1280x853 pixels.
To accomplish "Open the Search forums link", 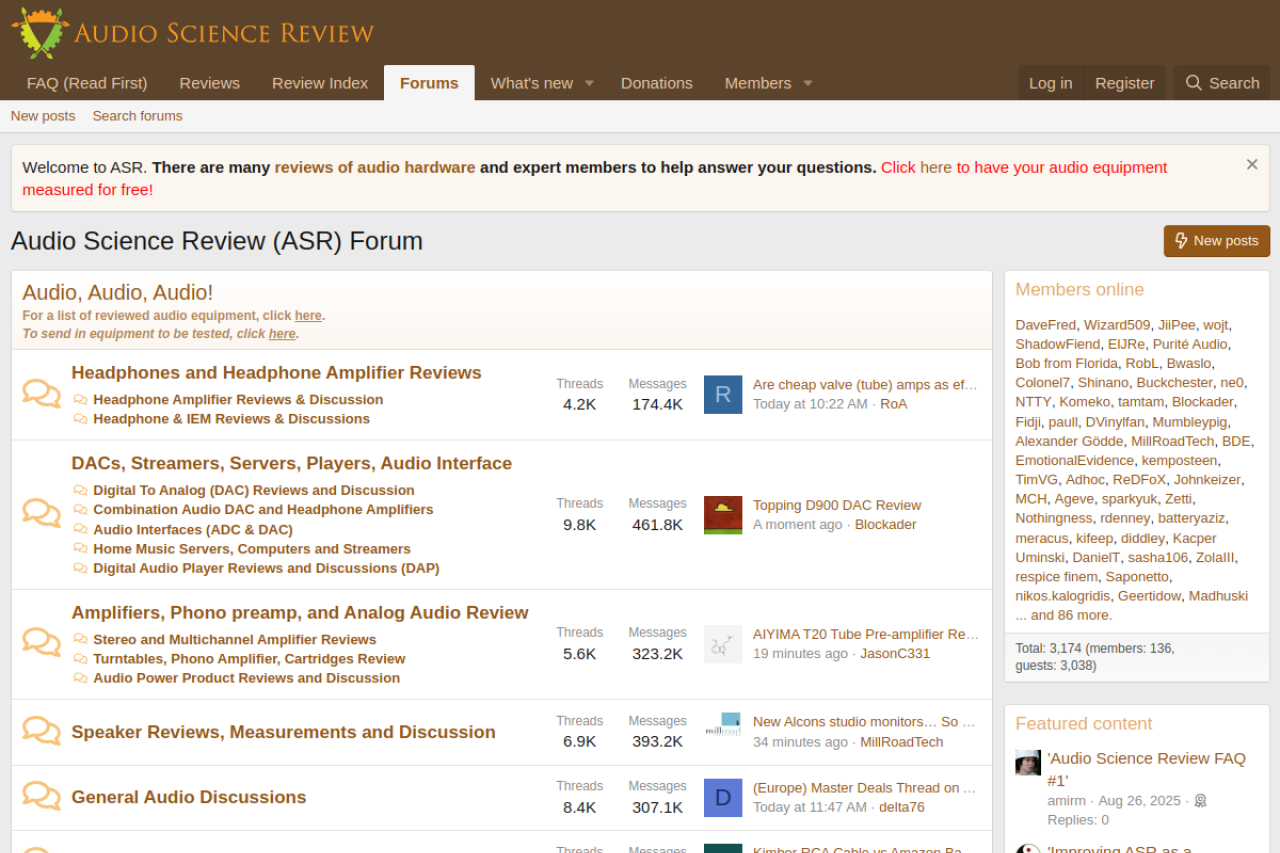I will (x=137, y=116).
